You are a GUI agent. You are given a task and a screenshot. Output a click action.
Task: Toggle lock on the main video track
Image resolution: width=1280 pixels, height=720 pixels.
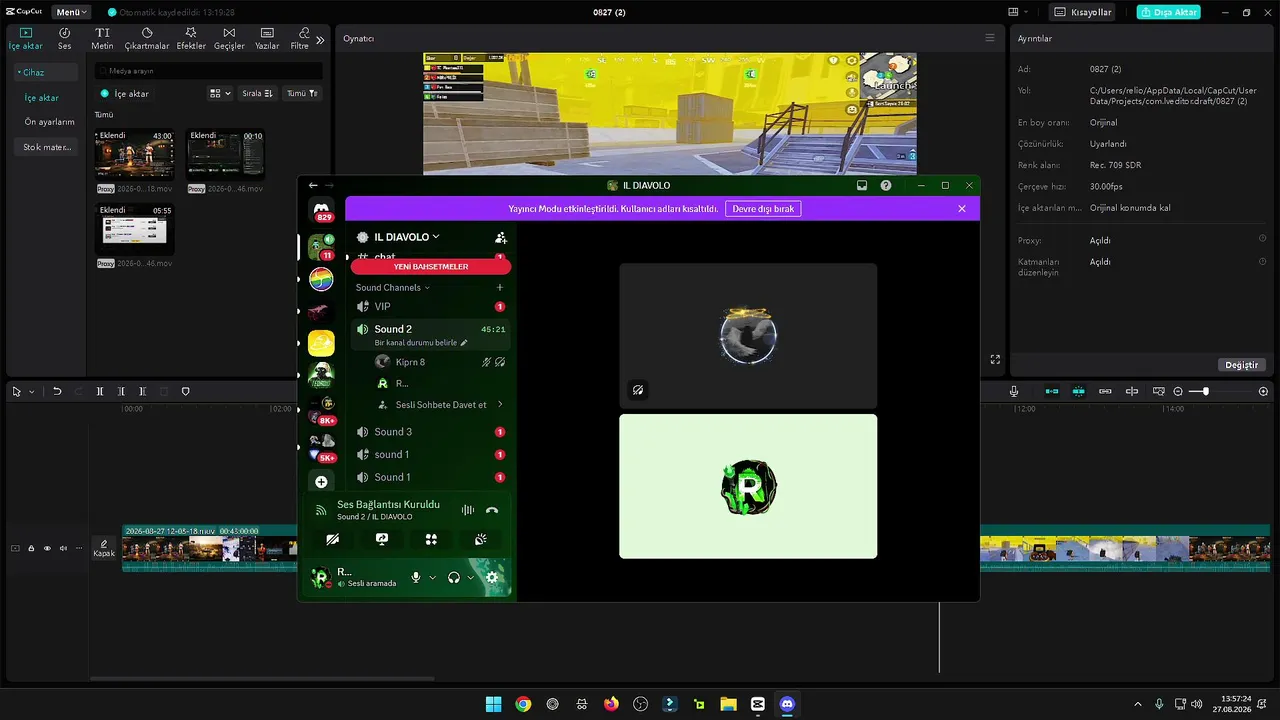[x=31, y=548]
